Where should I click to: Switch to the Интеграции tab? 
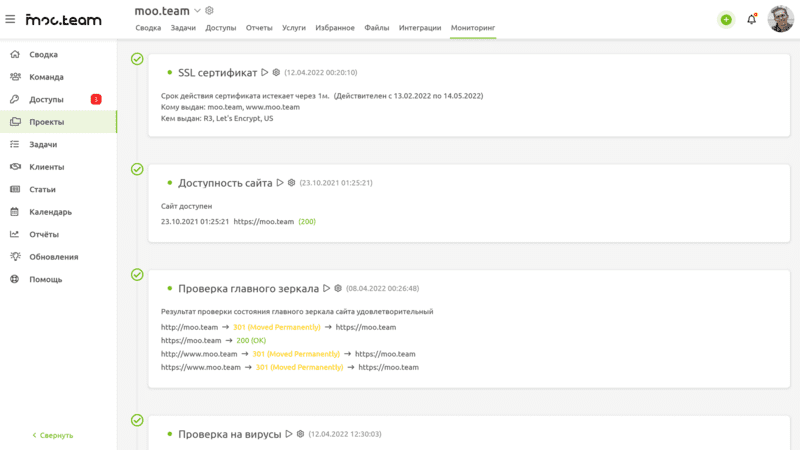[420, 28]
